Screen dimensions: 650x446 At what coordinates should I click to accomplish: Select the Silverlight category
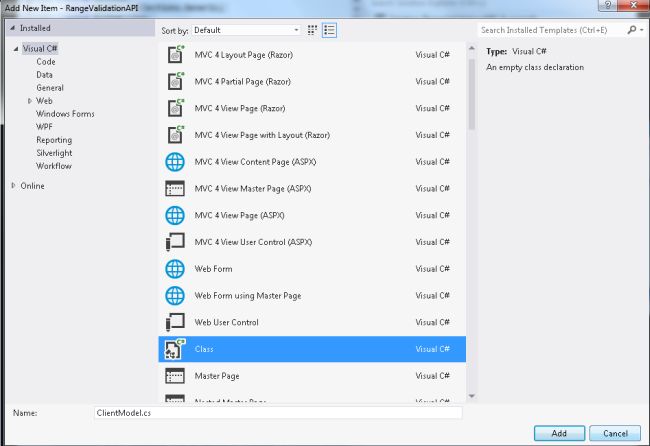[54, 153]
